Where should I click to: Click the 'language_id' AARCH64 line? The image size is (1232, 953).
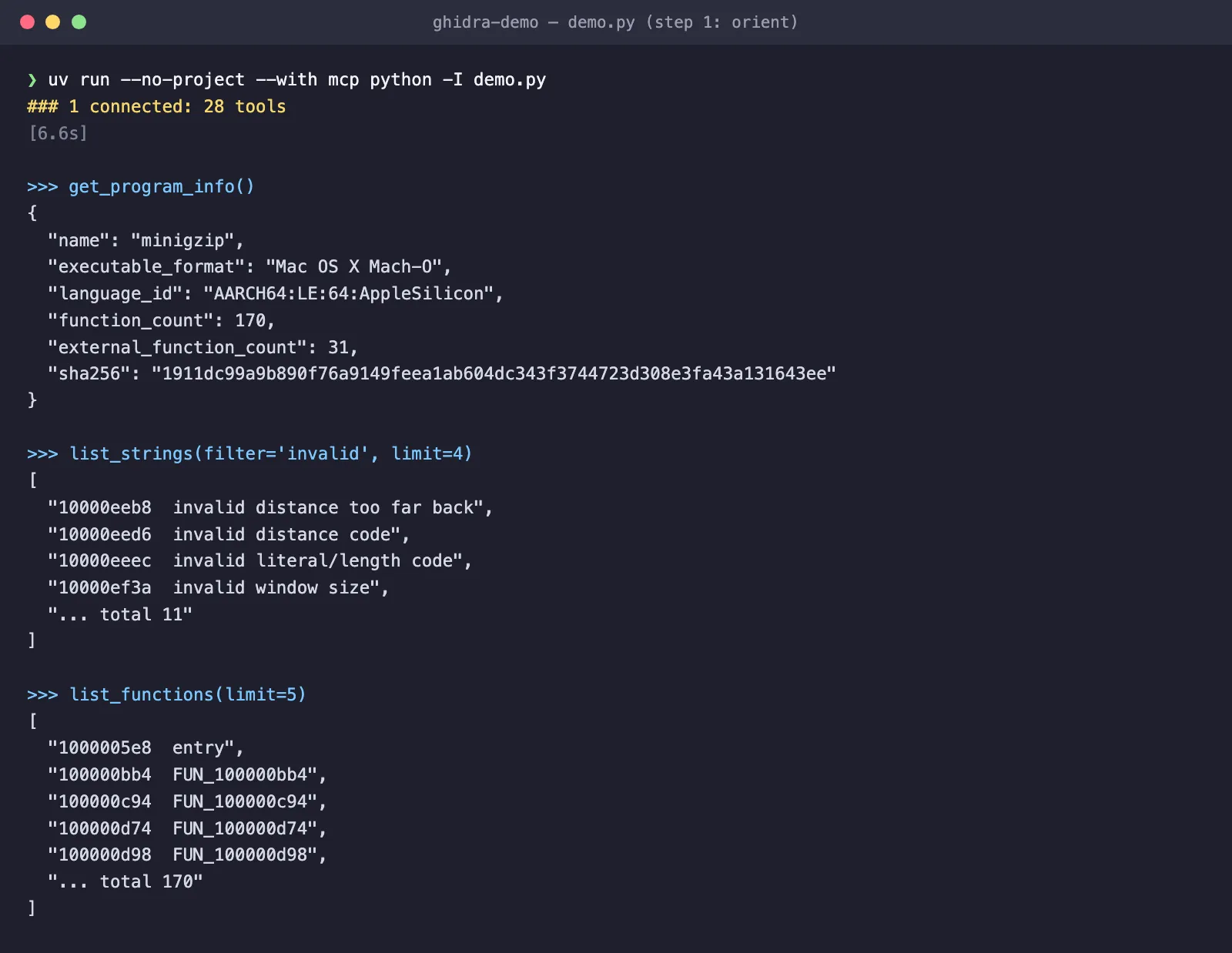coord(275,293)
